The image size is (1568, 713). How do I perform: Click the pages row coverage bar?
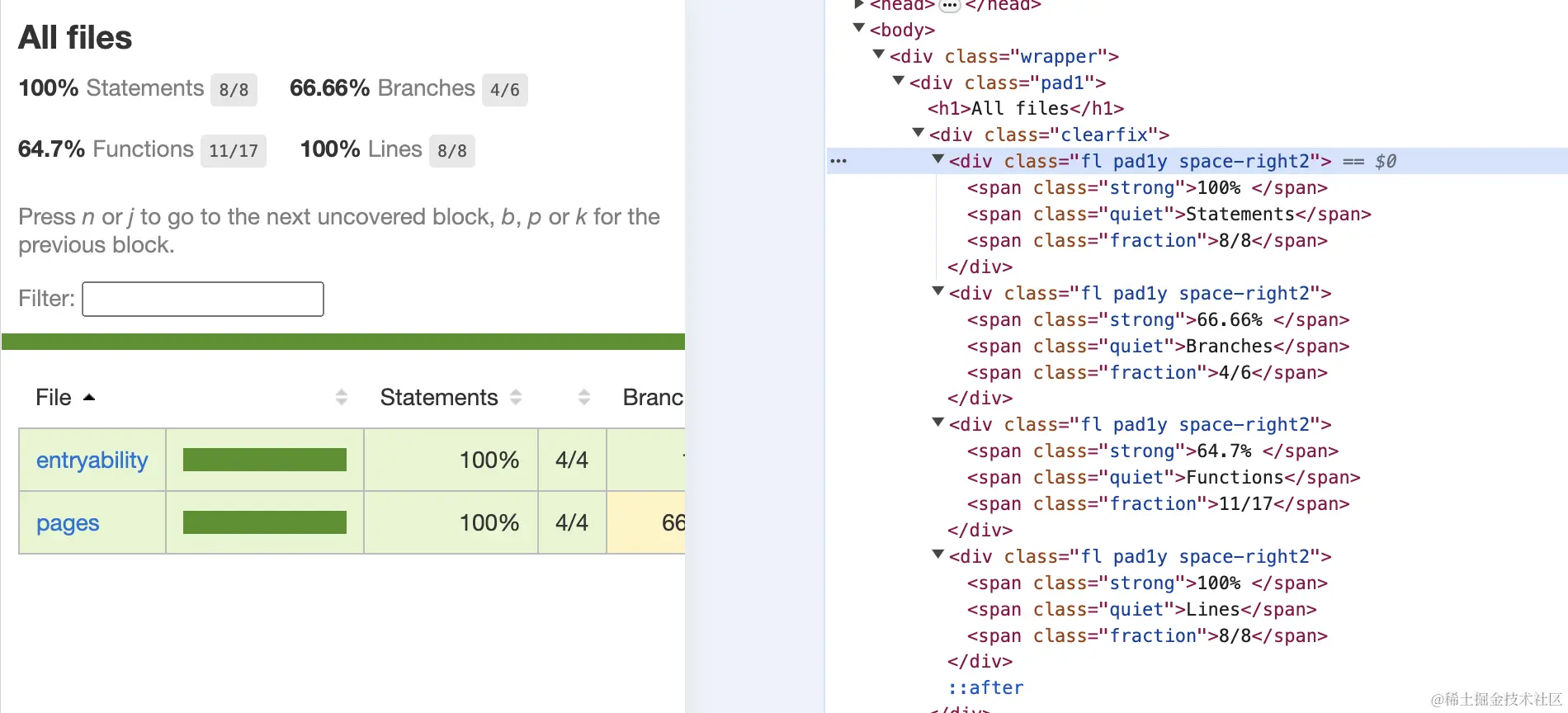point(264,522)
